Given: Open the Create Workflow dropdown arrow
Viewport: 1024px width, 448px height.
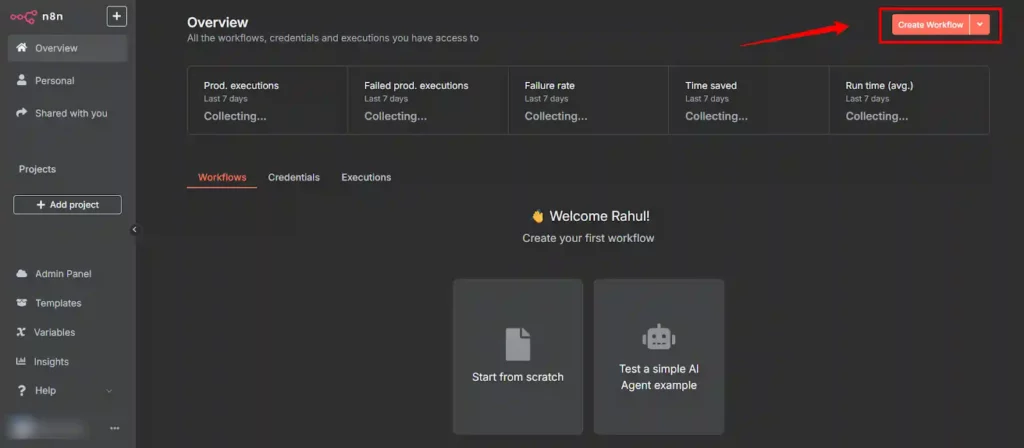Looking at the screenshot, I should pyautogui.click(x=980, y=25).
